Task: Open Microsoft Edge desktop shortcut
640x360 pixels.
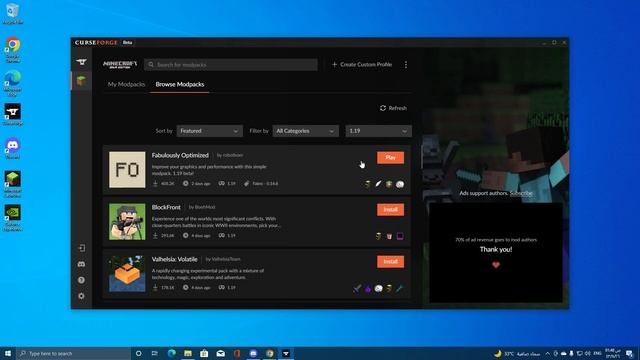Action: [x=13, y=83]
